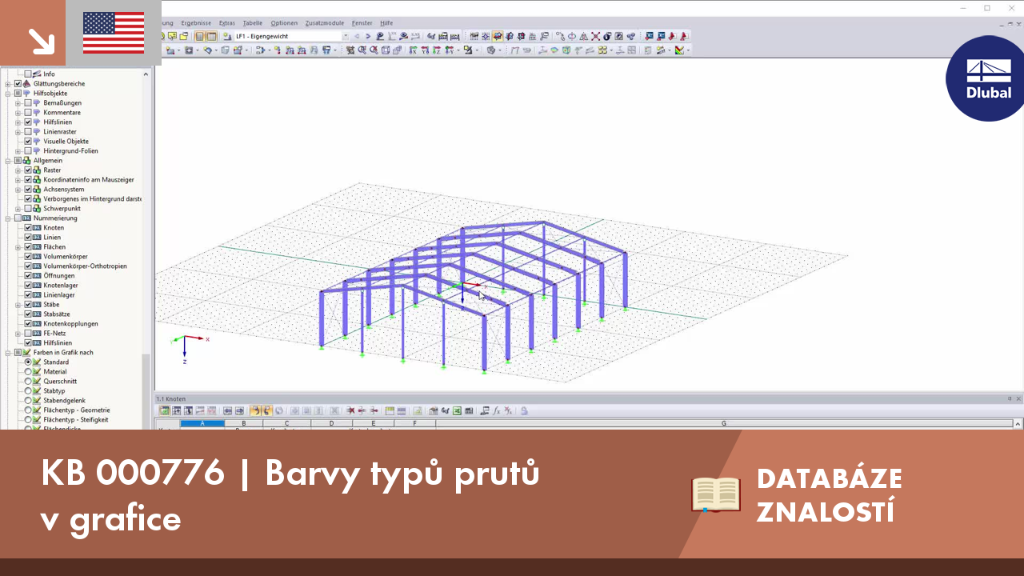
Task: Select column A header in the Knoten table
Action: (202, 424)
